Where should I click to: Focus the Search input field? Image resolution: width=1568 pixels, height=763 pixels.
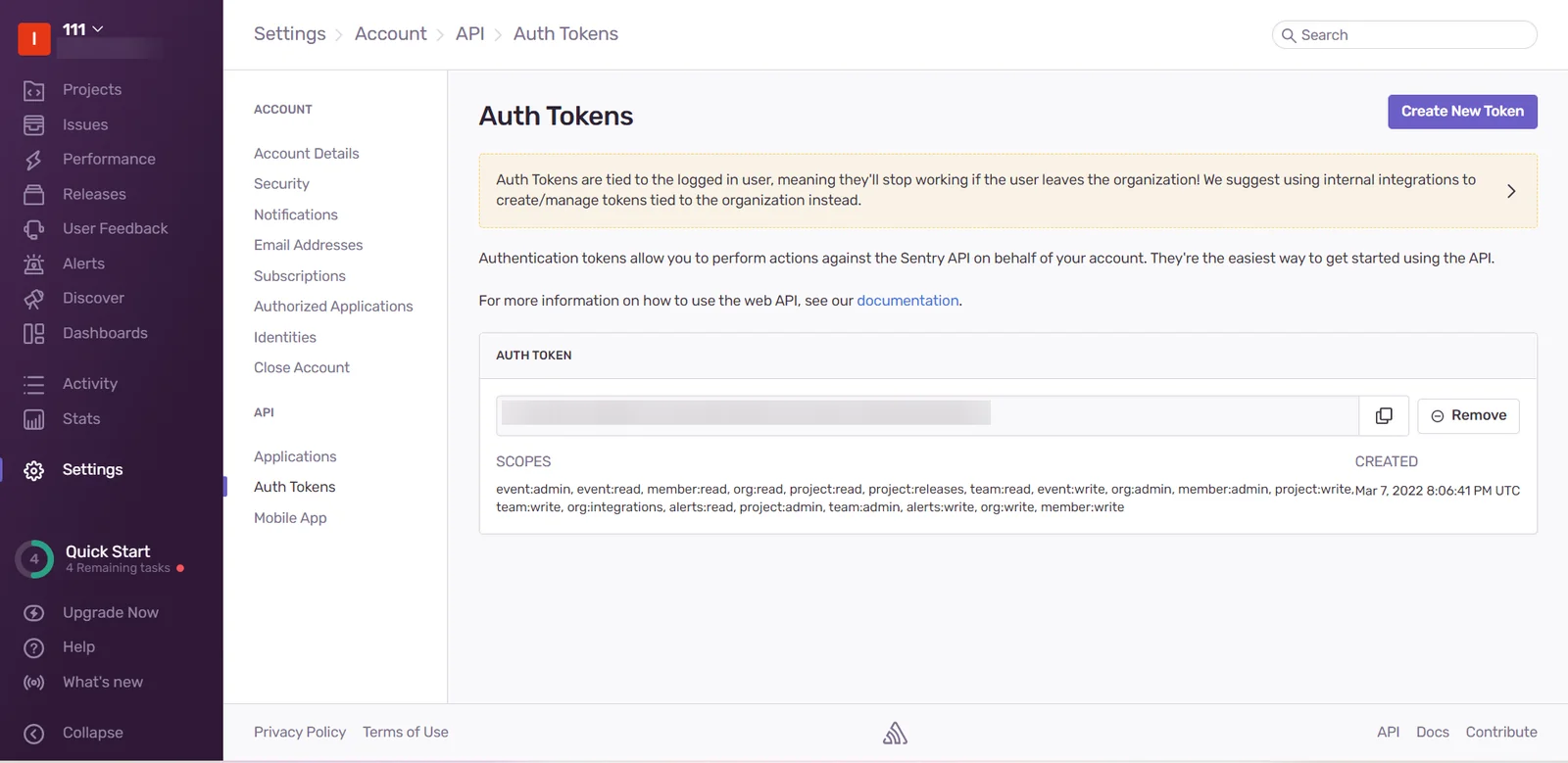(1404, 35)
